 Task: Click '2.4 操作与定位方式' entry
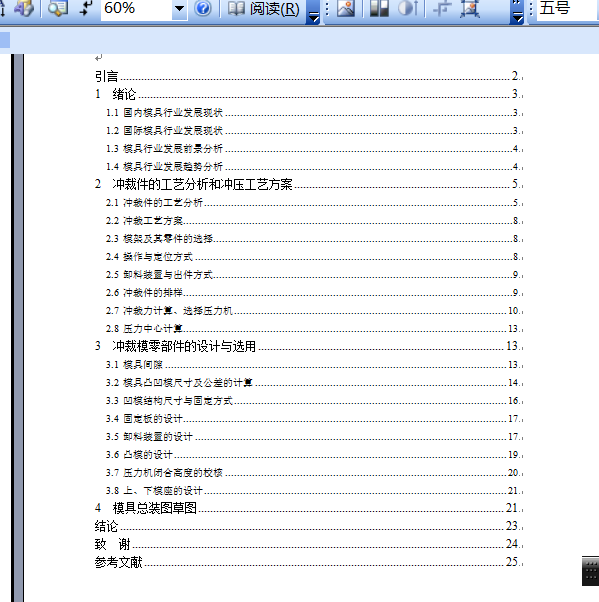[x=314, y=256]
